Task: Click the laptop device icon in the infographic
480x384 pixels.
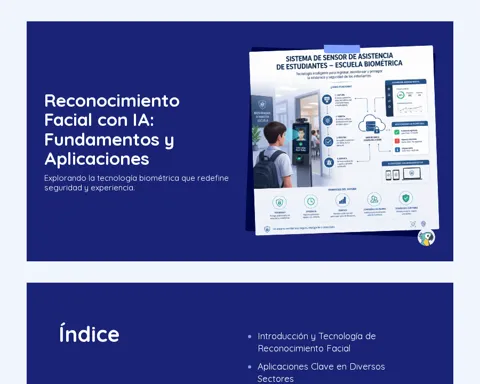Action: pyautogui.click(x=412, y=174)
